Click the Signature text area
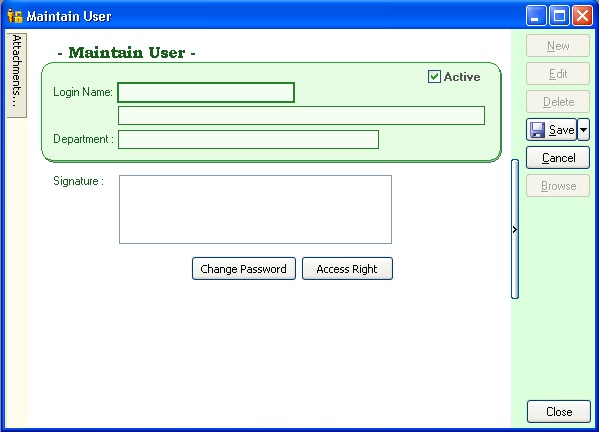 click(255, 209)
